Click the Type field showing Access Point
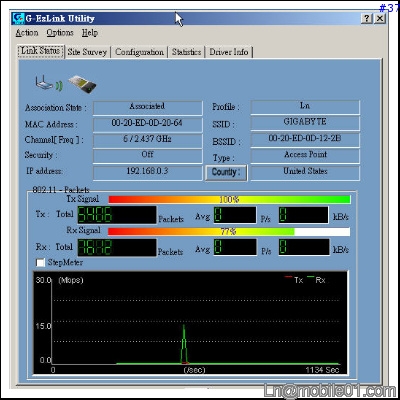400x400 pixels. pos(305,155)
